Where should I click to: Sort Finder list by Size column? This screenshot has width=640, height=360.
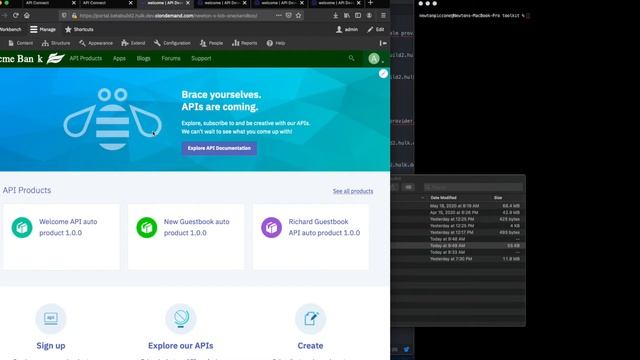[x=498, y=198]
